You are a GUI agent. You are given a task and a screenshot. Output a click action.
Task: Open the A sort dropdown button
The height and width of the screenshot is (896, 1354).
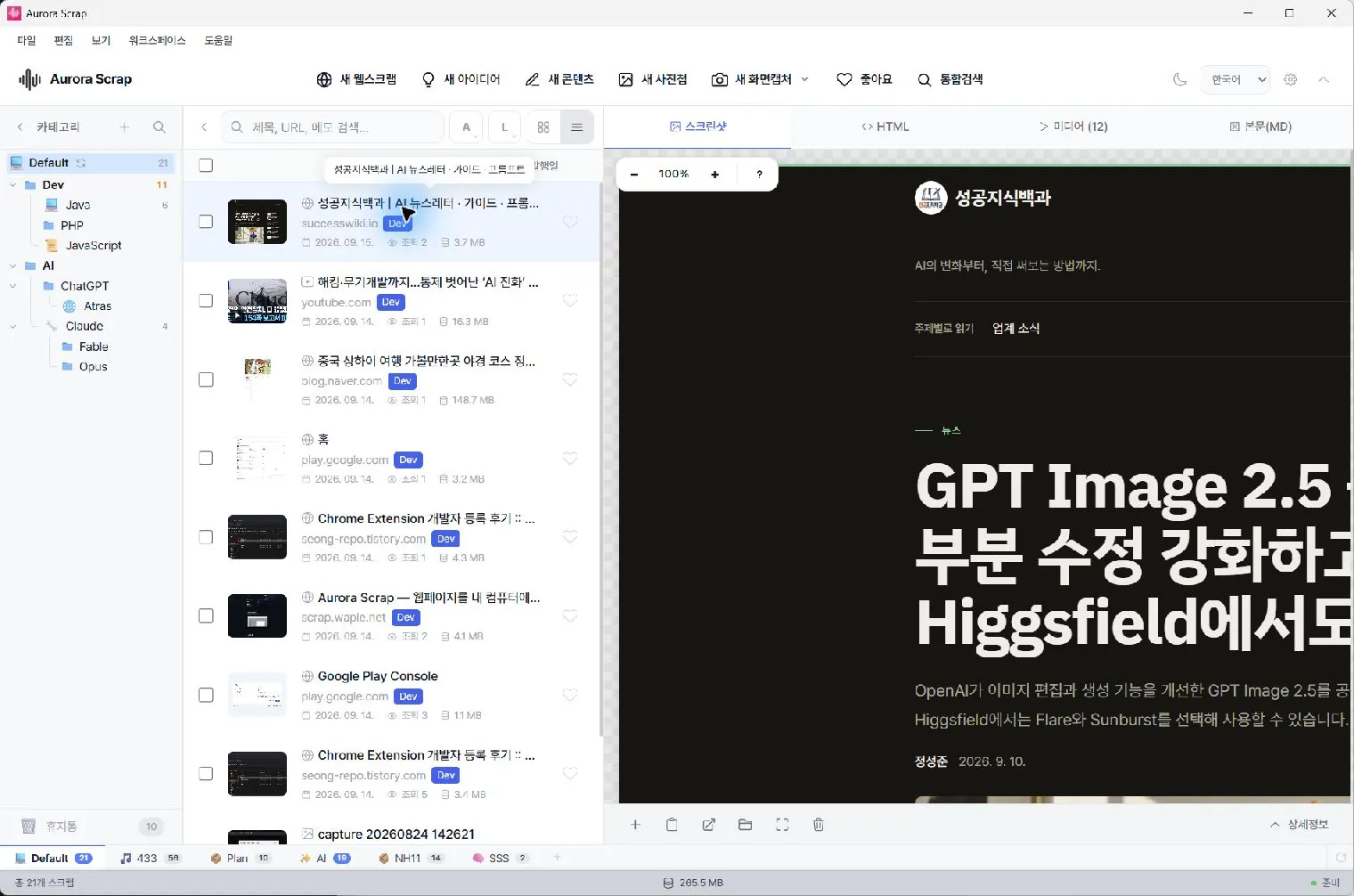point(466,127)
